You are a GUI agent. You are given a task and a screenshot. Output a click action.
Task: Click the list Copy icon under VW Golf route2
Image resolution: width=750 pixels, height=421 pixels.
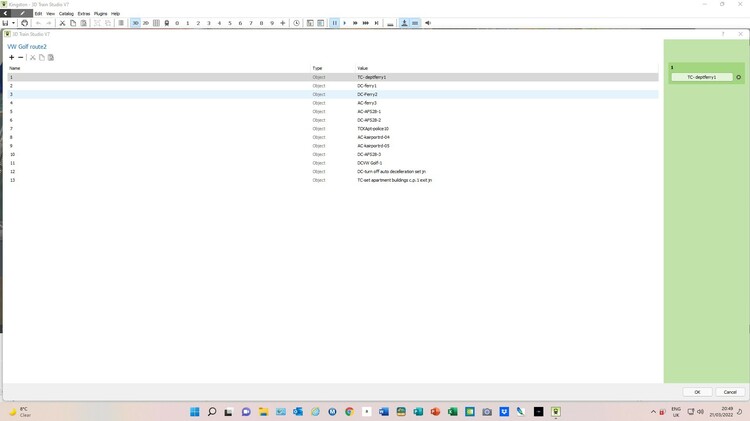(42, 57)
